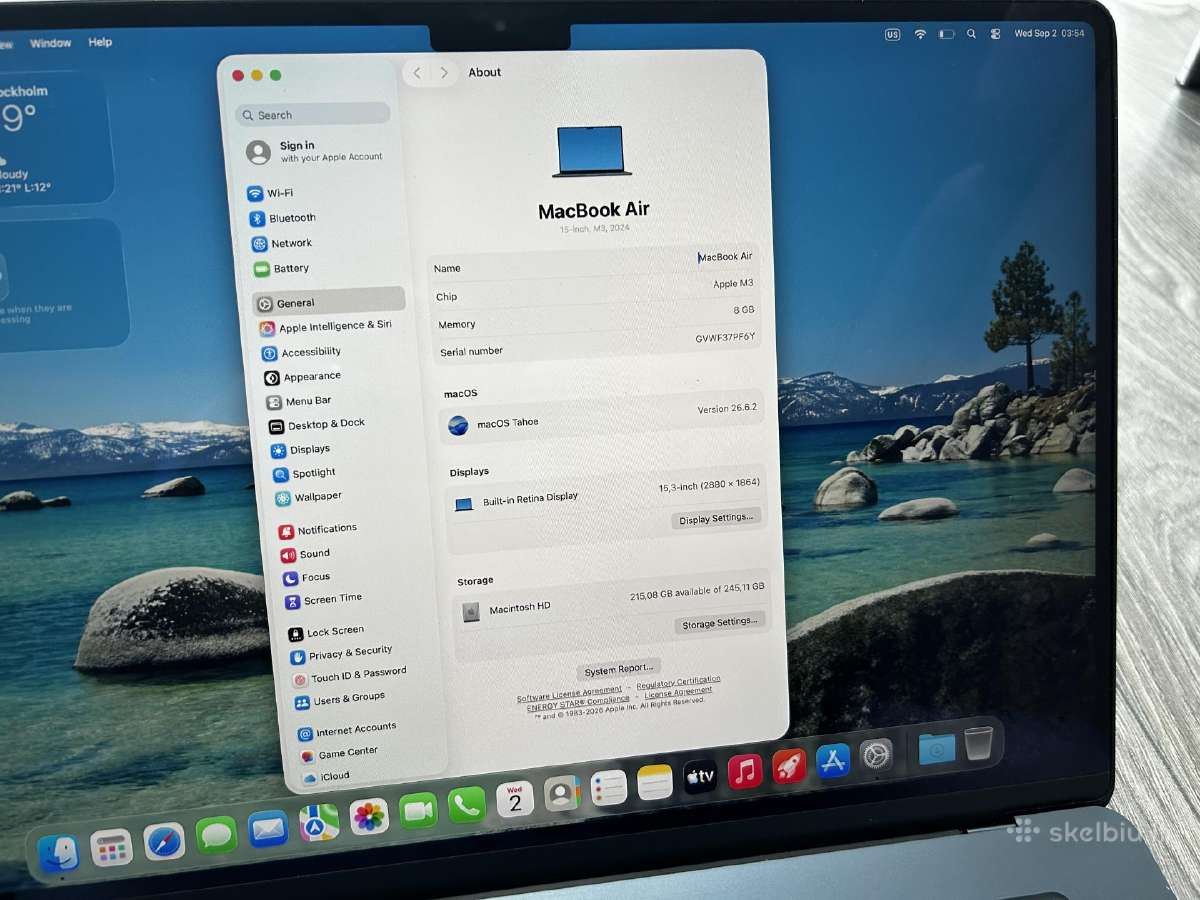
Task: Open the Window menu
Action: point(51,43)
